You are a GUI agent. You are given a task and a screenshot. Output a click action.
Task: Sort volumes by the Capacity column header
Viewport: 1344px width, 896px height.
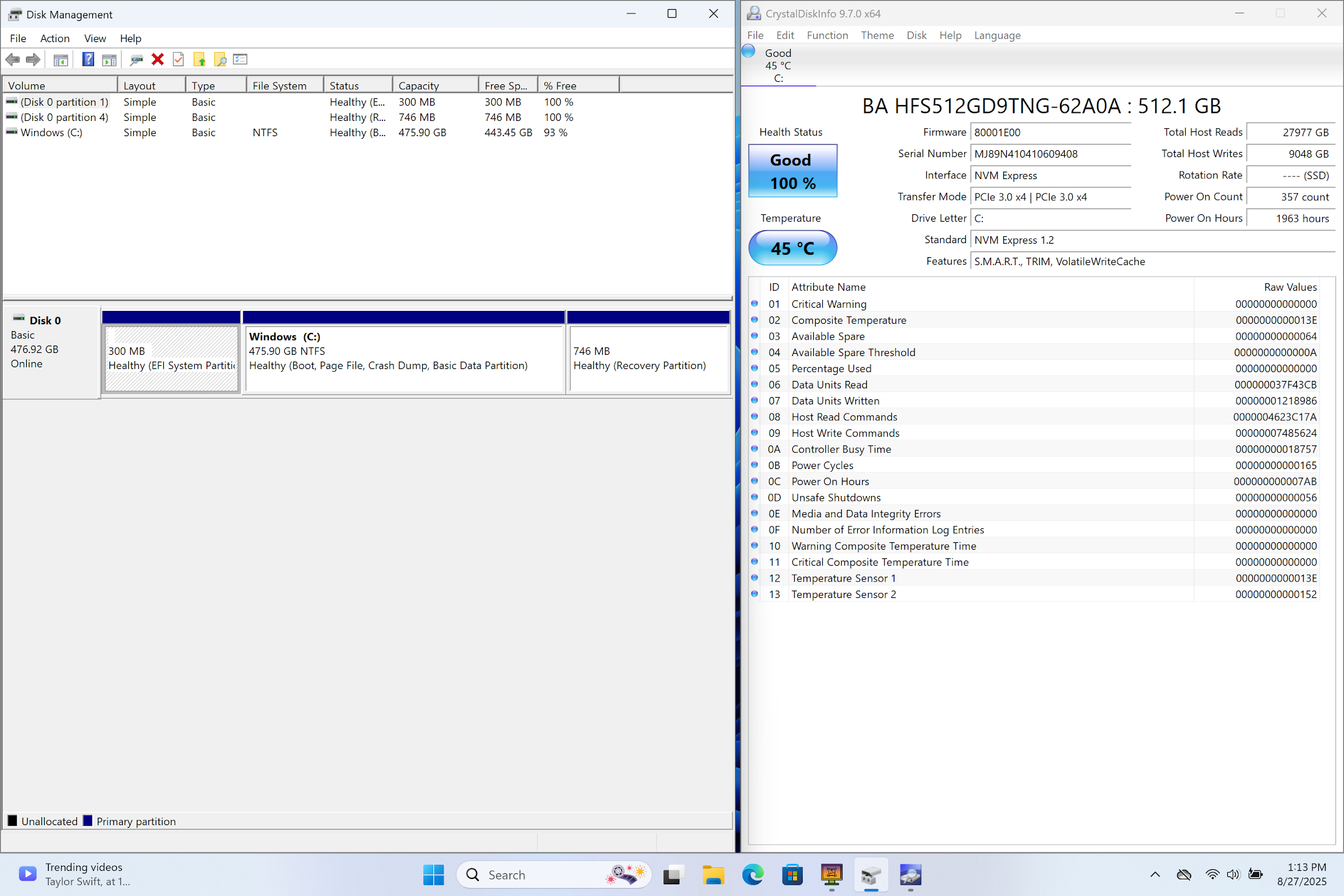tap(436, 85)
